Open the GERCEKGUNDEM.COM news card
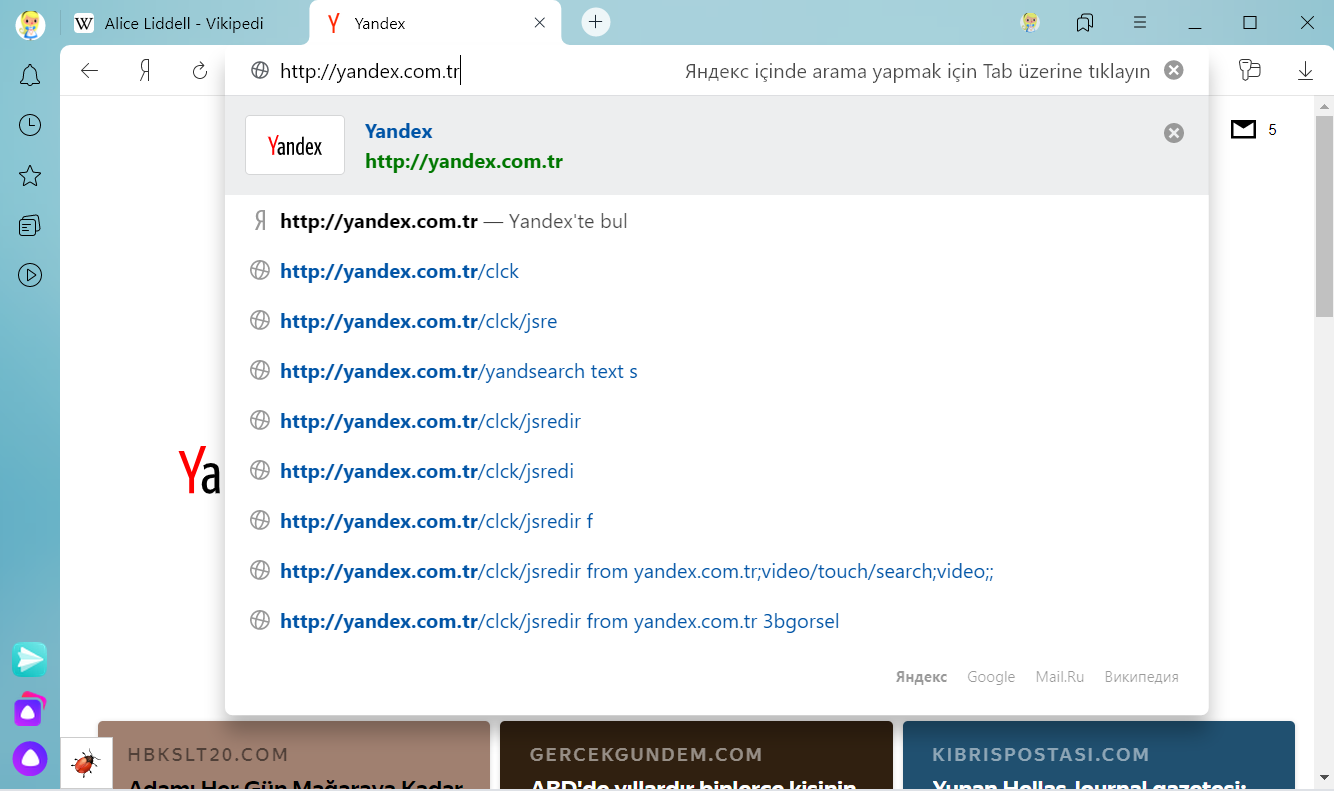This screenshot has height=791, width=1334. click(x=696, y=756)
